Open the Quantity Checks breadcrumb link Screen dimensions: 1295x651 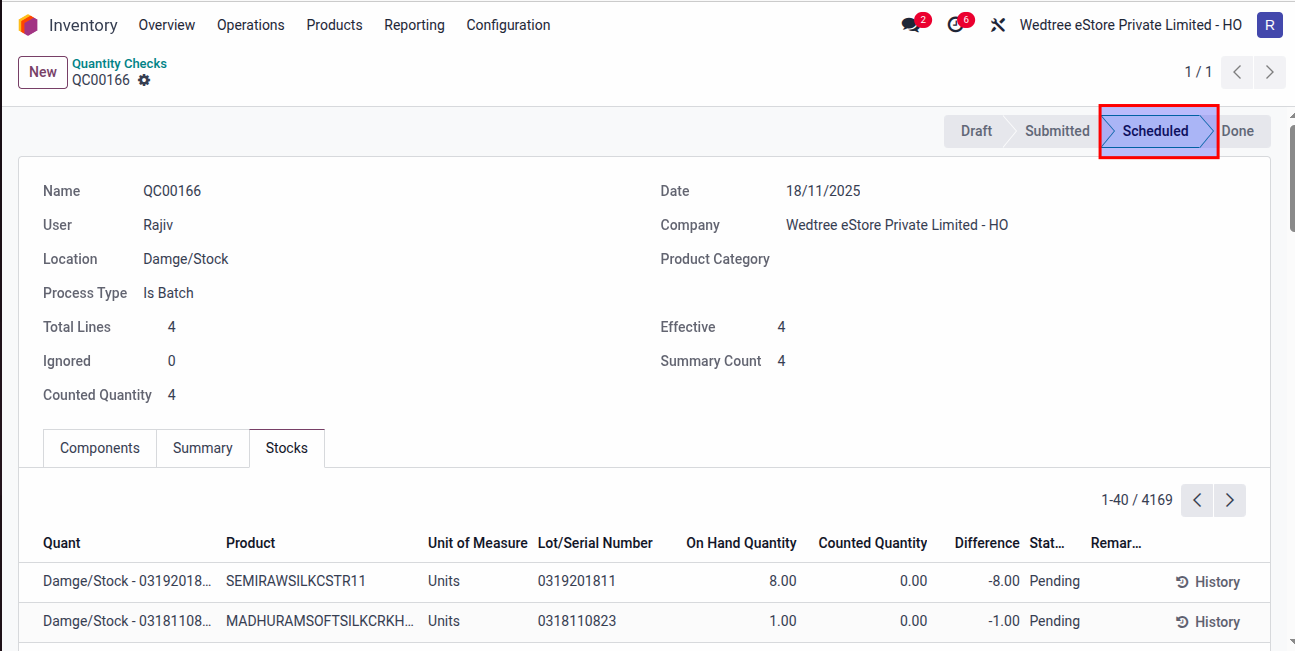(x=119, y=63)
